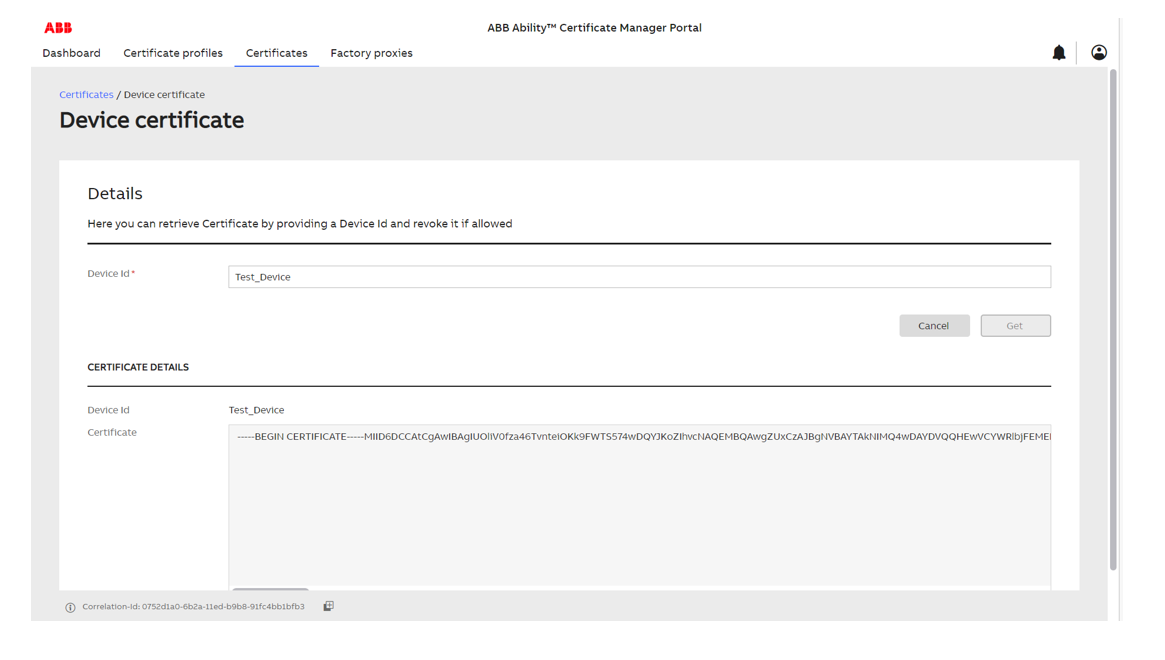Click the Cancel button
This screenshot has width=1165, height=660.
click(x=934, y=326)
